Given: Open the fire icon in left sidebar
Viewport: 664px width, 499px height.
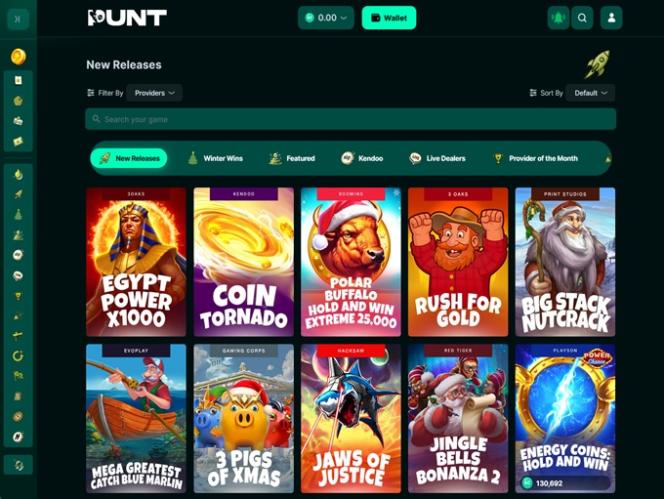Looking at the screenshot, I should click(x=18, y=175).
